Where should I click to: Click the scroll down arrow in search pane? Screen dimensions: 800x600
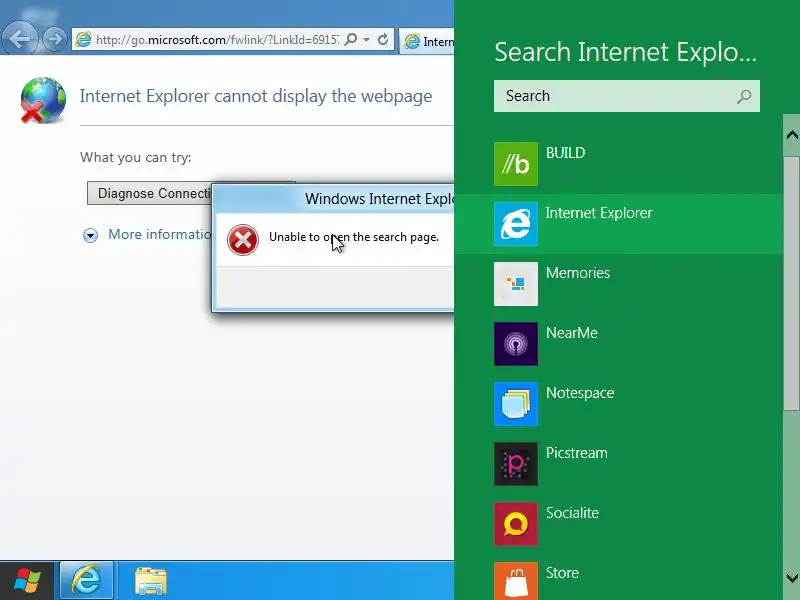pyautogui.click(x=792, y=579)
